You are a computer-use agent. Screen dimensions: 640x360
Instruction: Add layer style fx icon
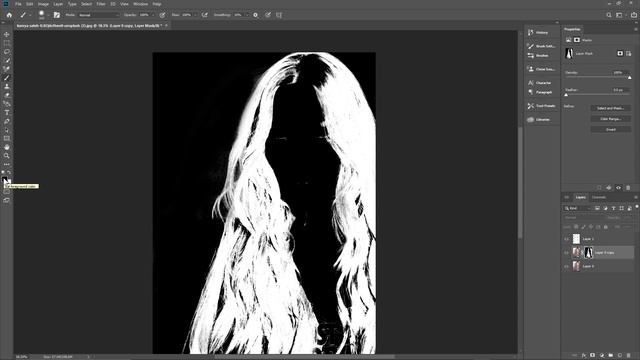click(x=584, y=356)
